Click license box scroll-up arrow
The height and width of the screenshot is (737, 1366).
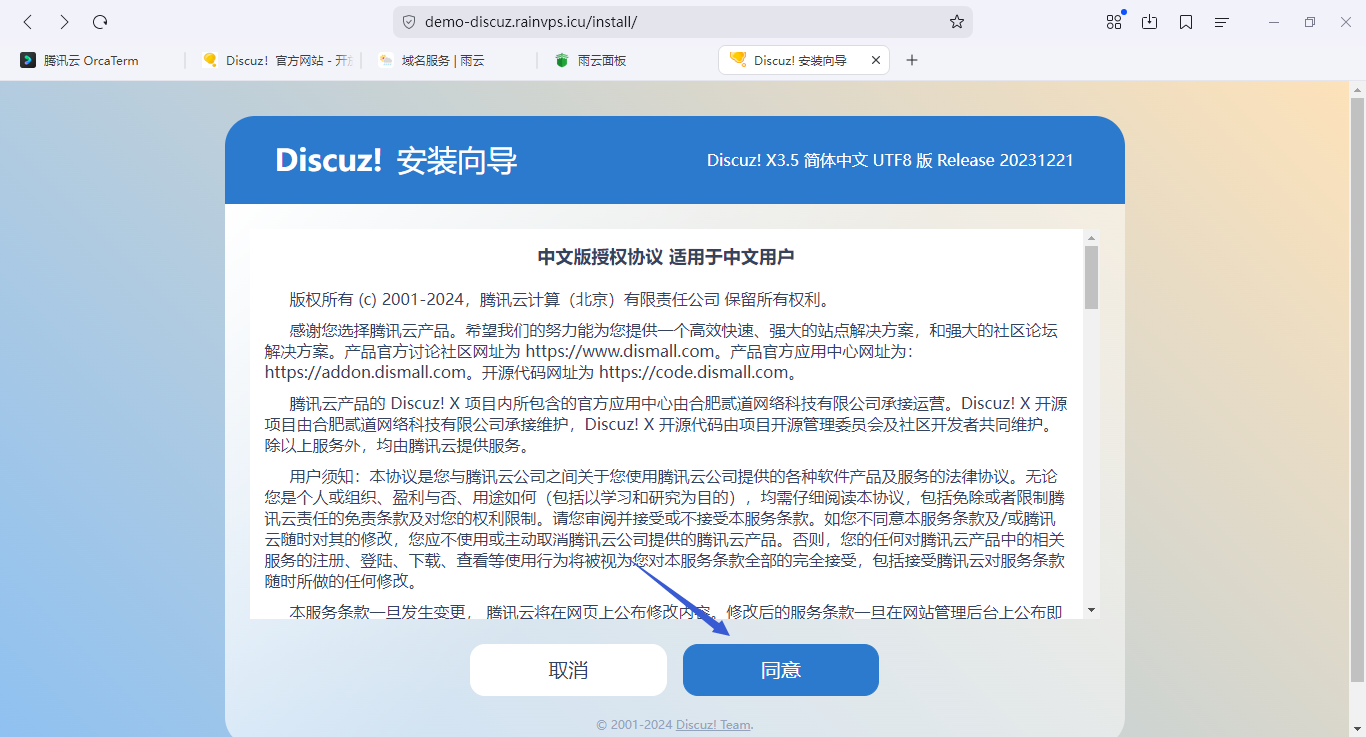(x=1091, y=238)
